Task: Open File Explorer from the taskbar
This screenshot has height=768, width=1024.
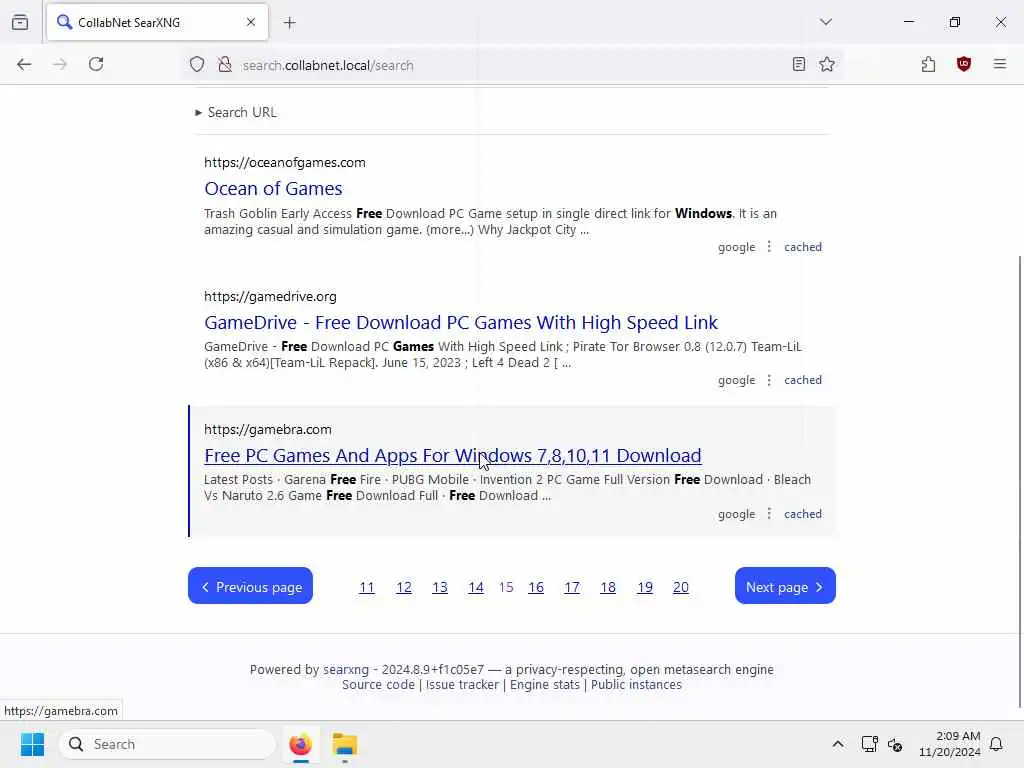Action: [x=344, y=744]
